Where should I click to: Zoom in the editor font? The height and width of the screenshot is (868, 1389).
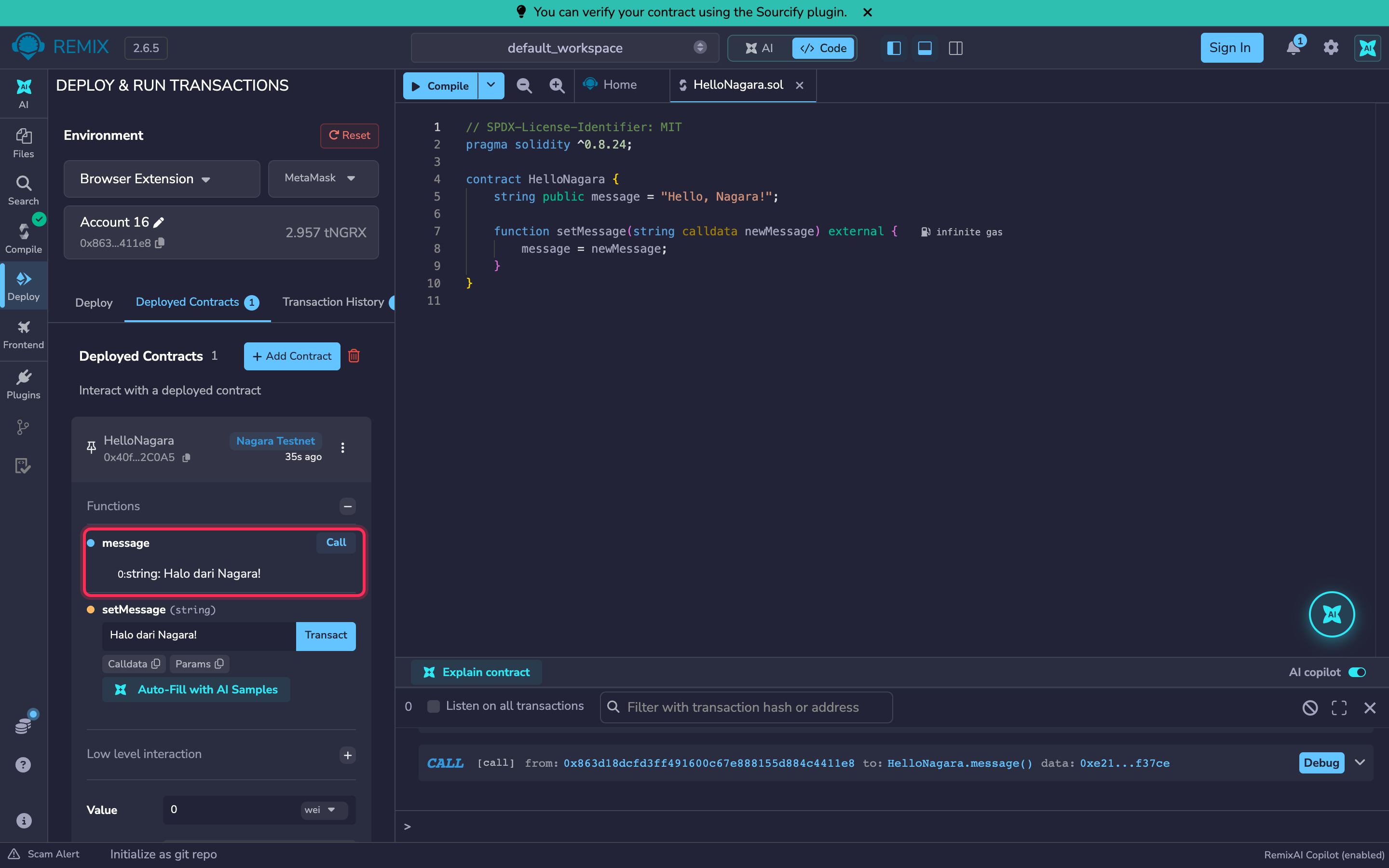point(556,85)
